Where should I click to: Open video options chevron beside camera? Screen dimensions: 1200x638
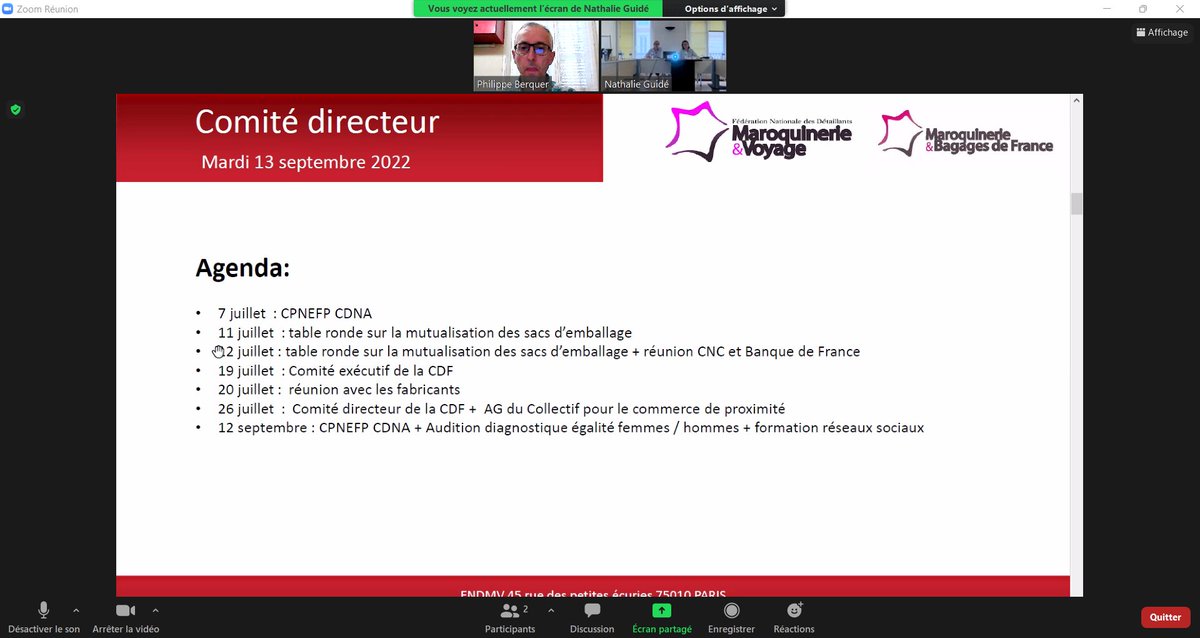coord(155,609)
